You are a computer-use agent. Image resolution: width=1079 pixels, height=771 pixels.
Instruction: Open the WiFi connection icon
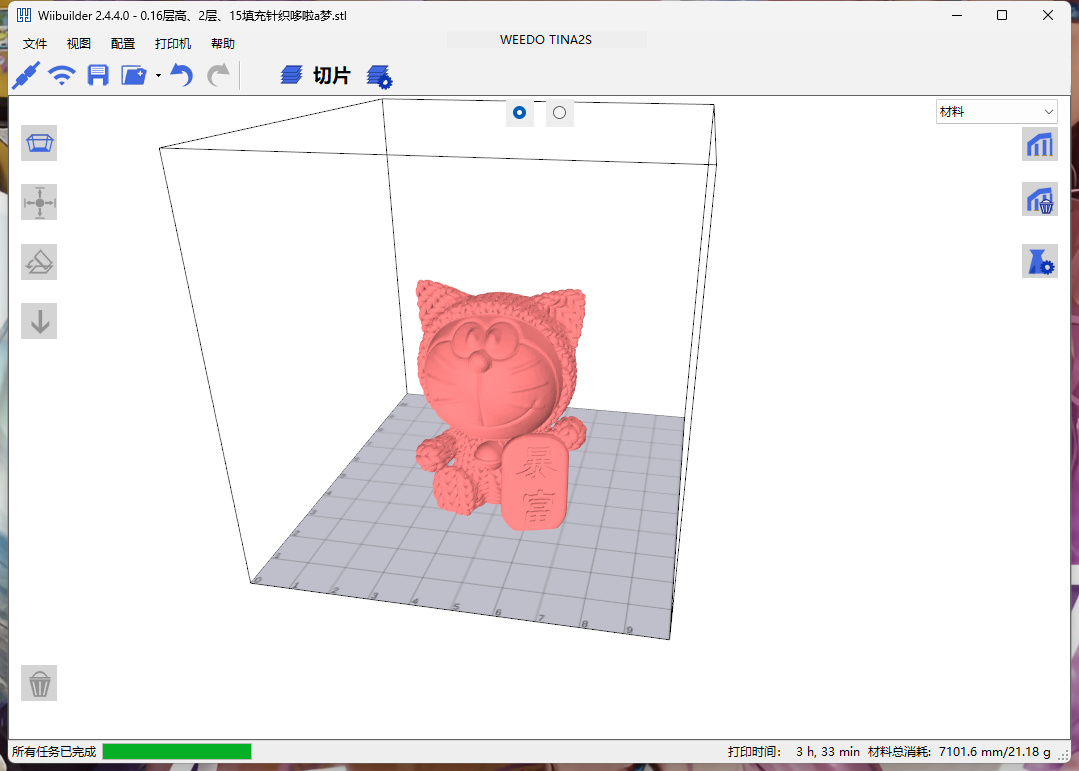[62, 75]
